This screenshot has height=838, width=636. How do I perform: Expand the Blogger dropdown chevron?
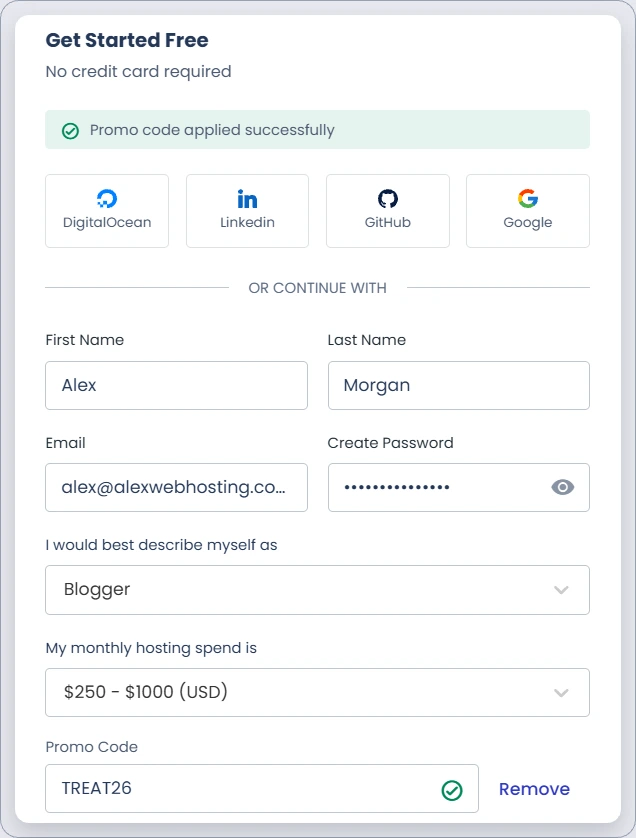561,590
